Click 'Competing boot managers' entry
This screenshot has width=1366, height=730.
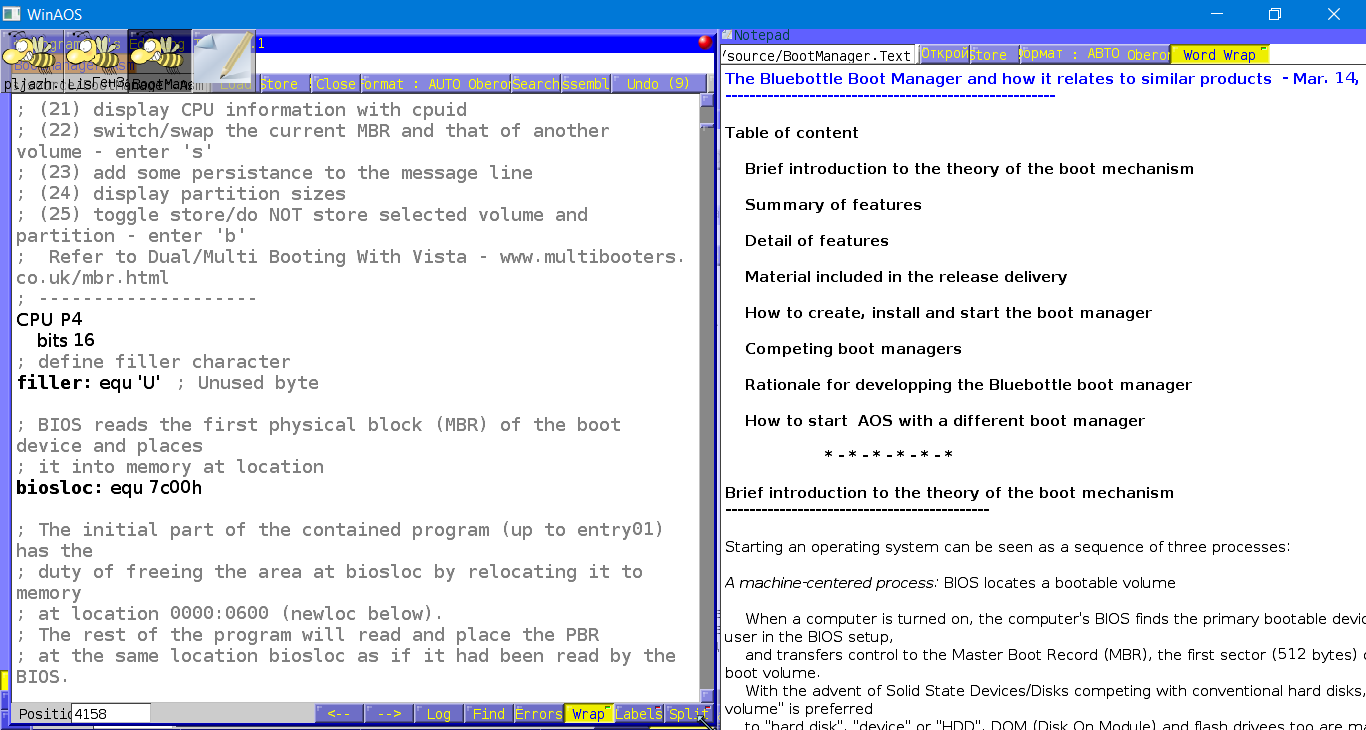click(853, 349)
